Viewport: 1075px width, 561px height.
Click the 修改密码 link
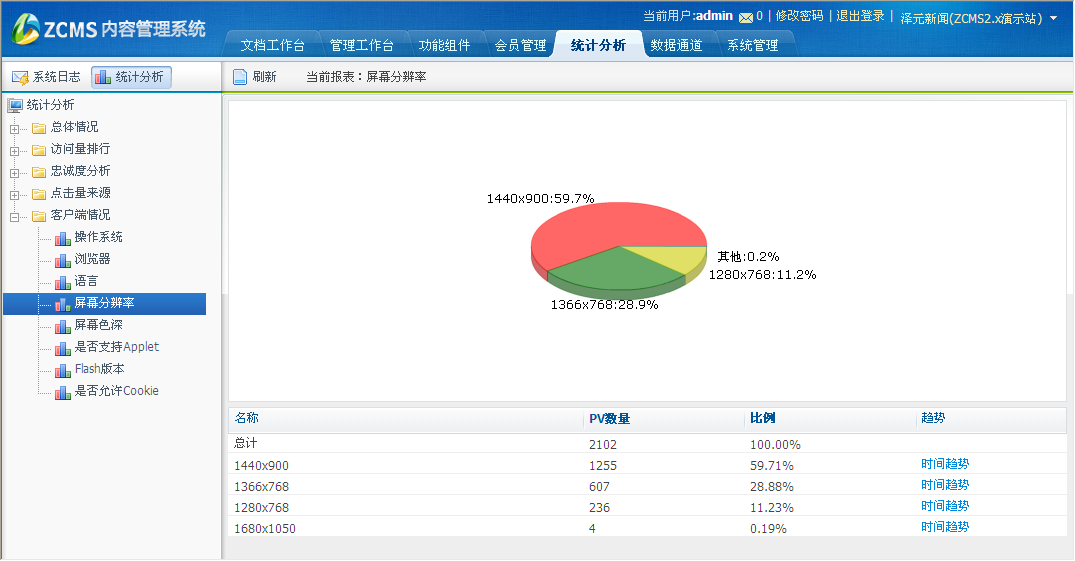coord(799,16)
